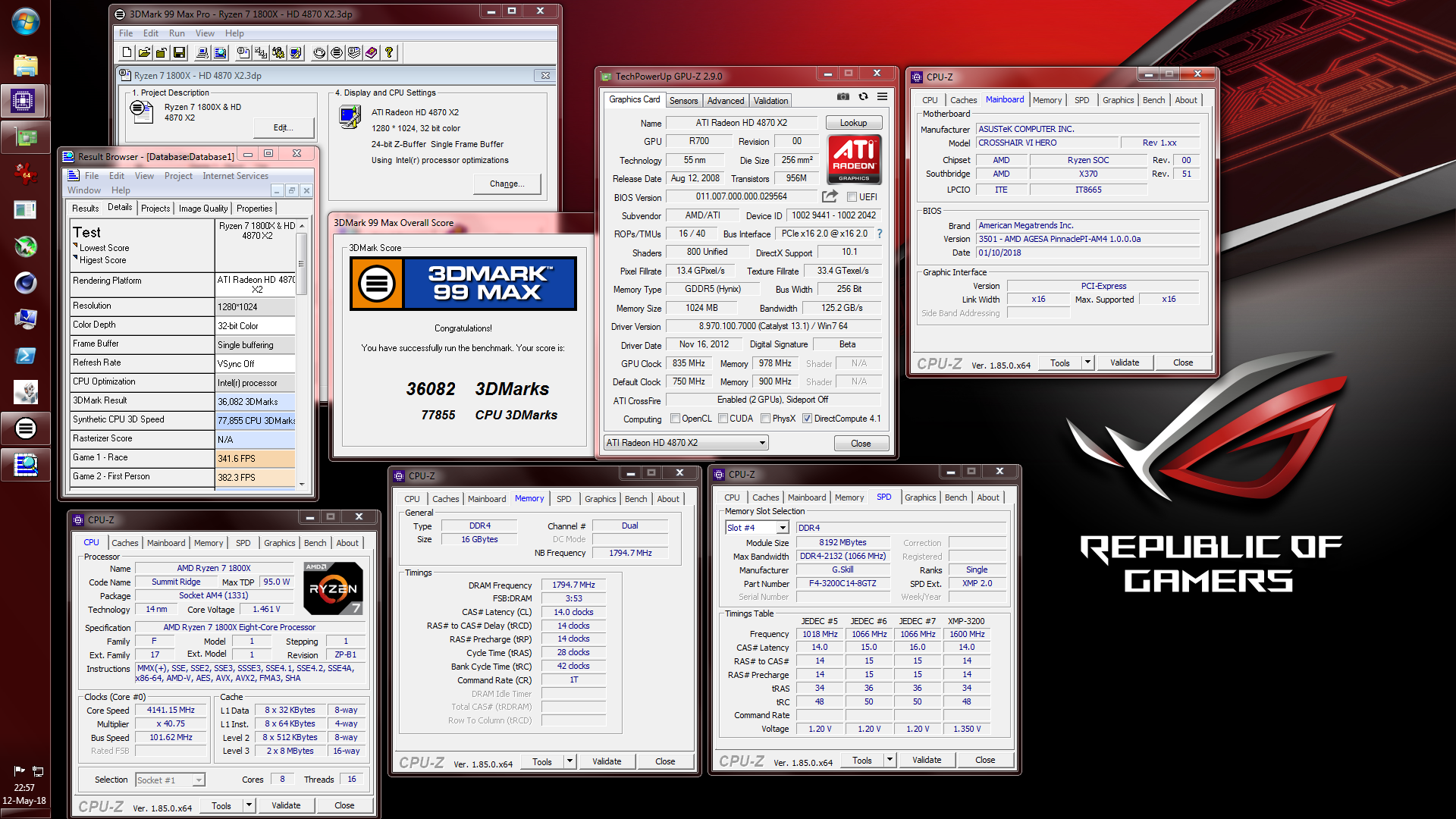Viewport: 1456px width, 819px height.
Task: Click the Result Browser scroll up arrow
Action: 302,226
